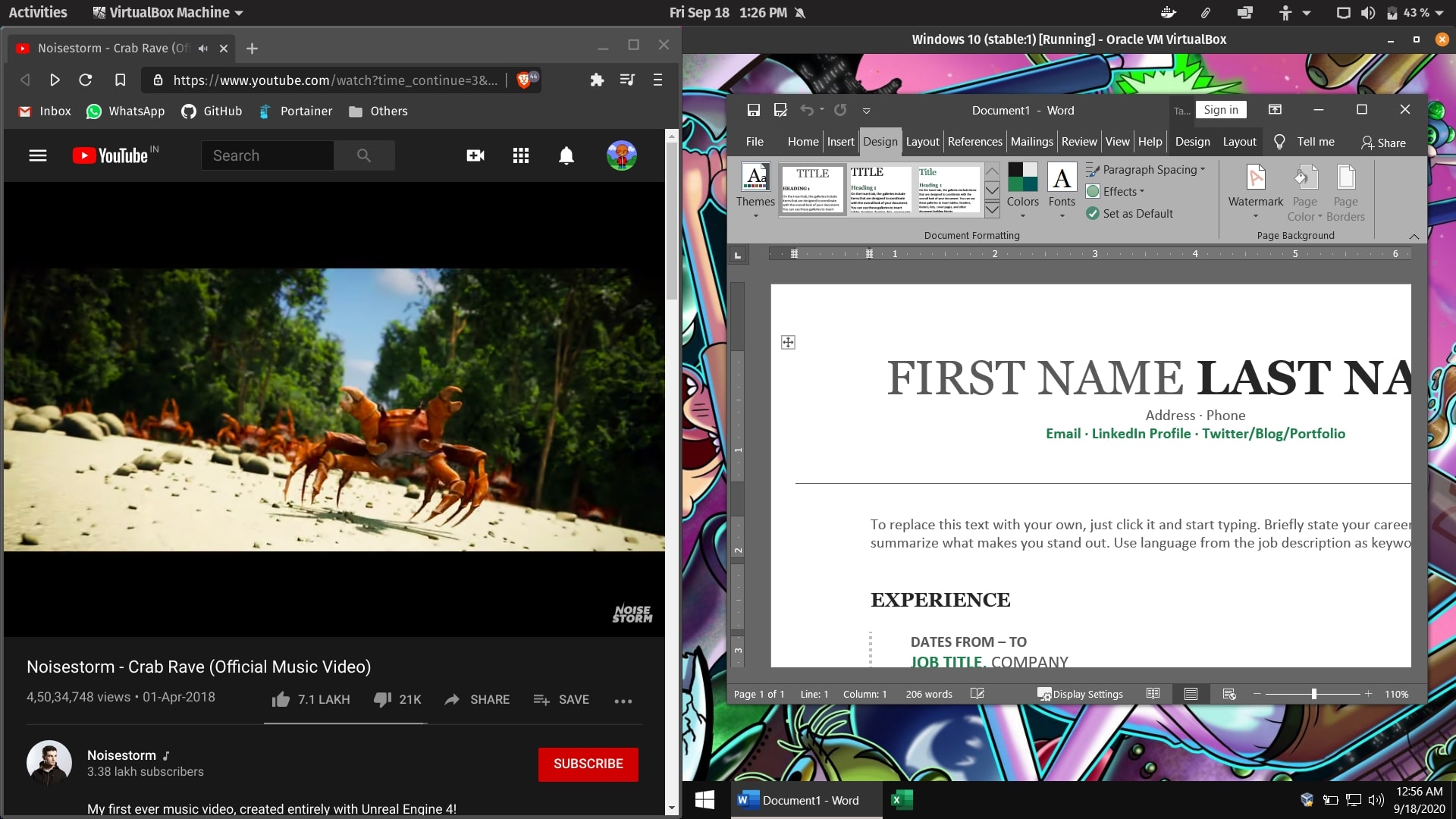This screenshot has height=819, width=1456.
Task: Switch to the References tab
Action: point(974,142)
